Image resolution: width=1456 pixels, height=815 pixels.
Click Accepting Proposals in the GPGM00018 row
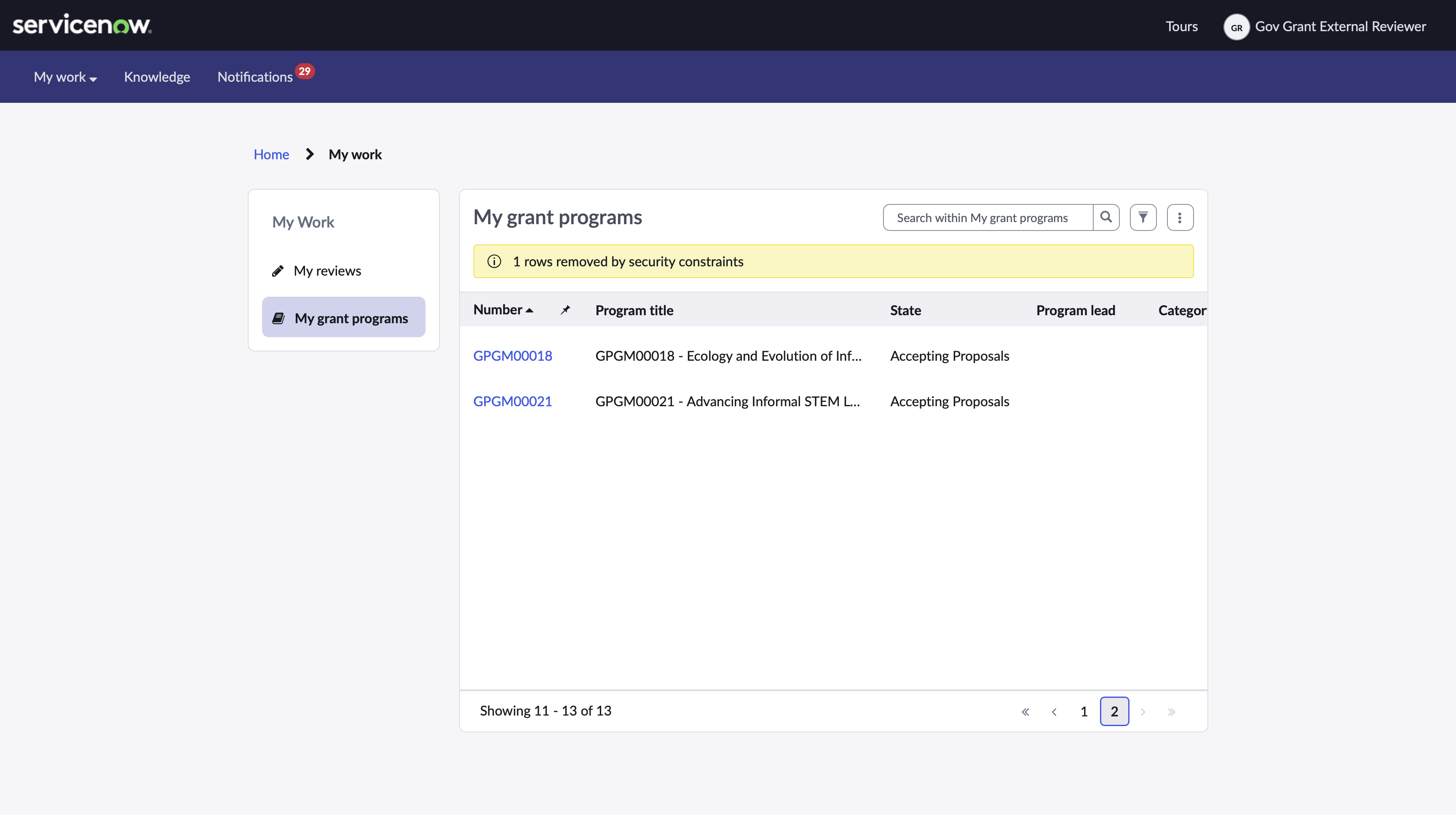point(949,356)
